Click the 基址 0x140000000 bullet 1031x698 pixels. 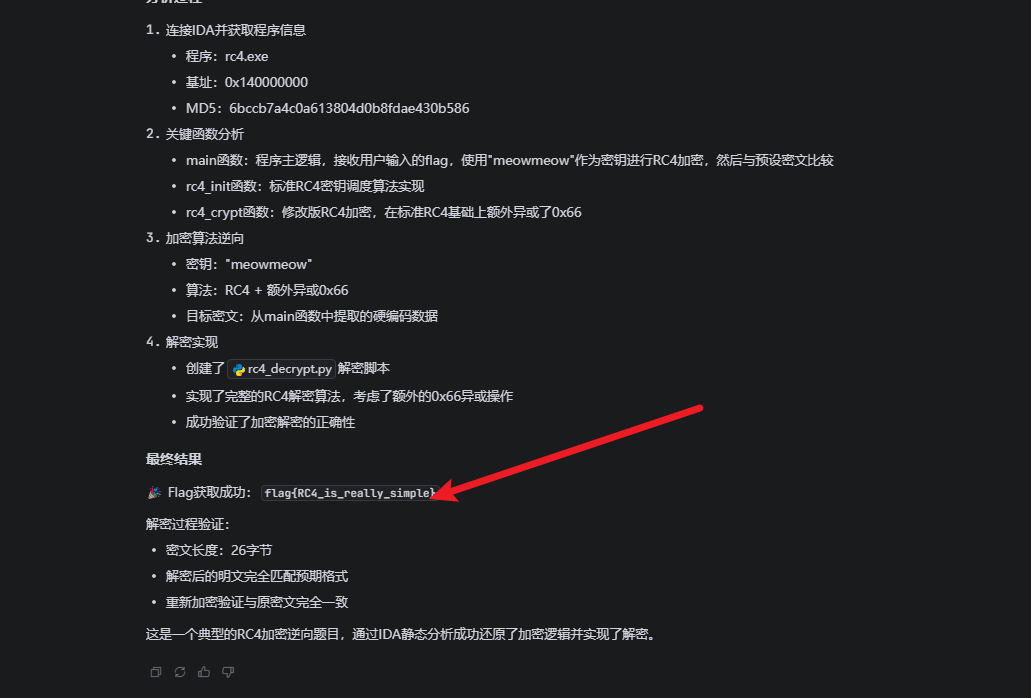(x=247, y=82)
